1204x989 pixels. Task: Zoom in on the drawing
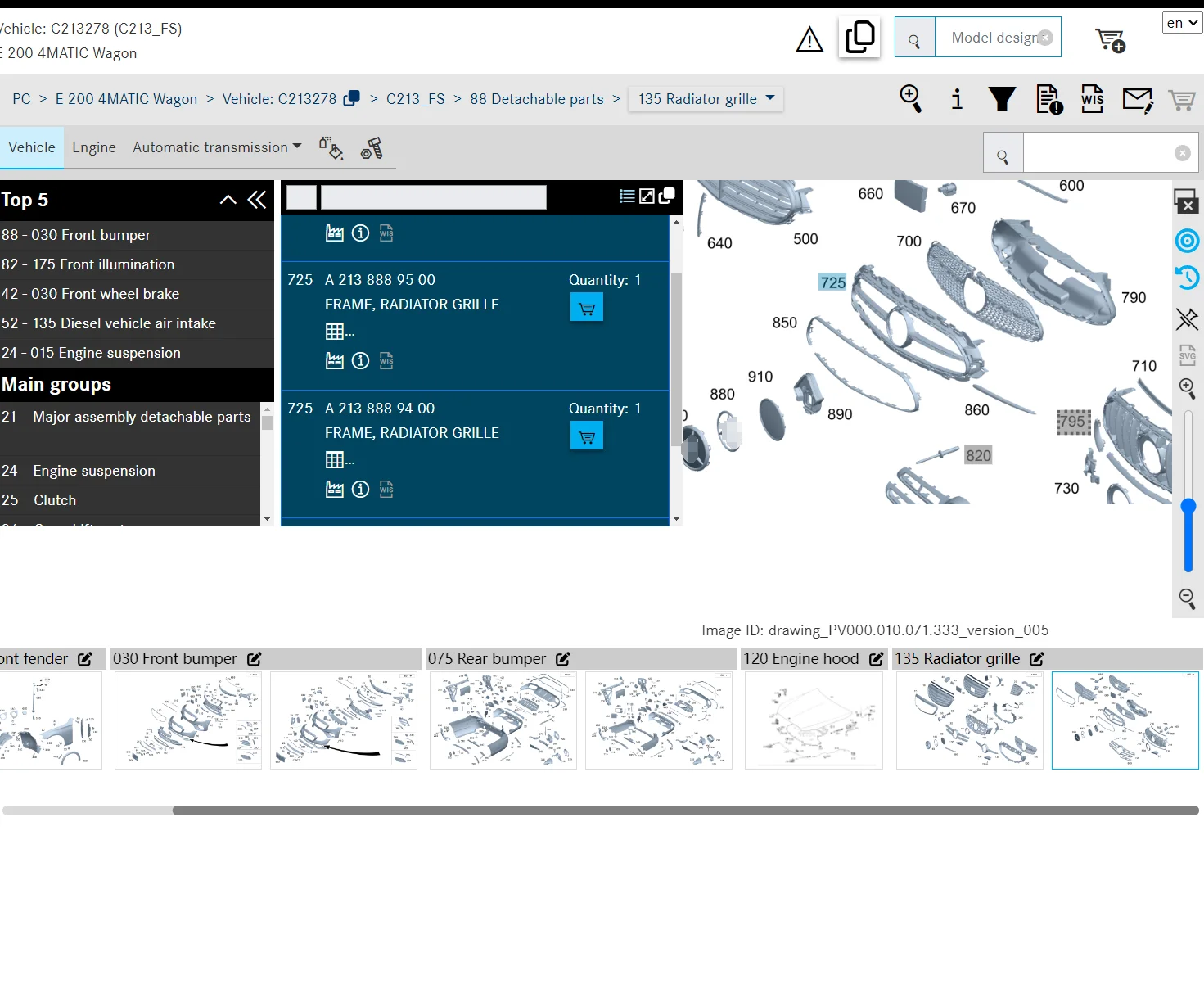click(x=1188, y=388)
